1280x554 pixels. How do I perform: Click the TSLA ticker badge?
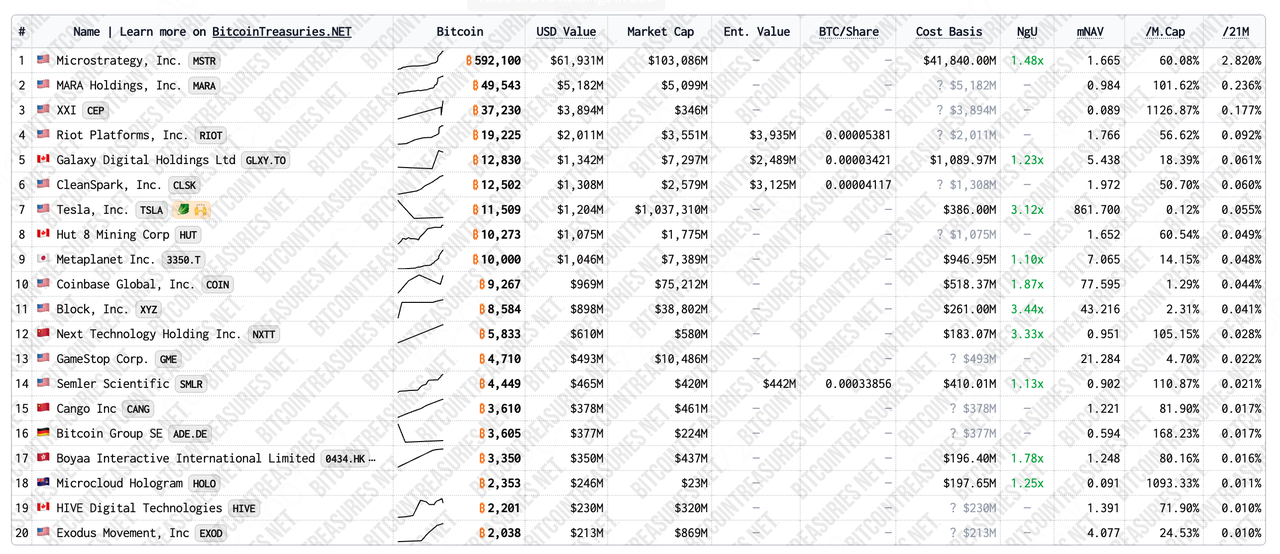(x=151, y=210)
